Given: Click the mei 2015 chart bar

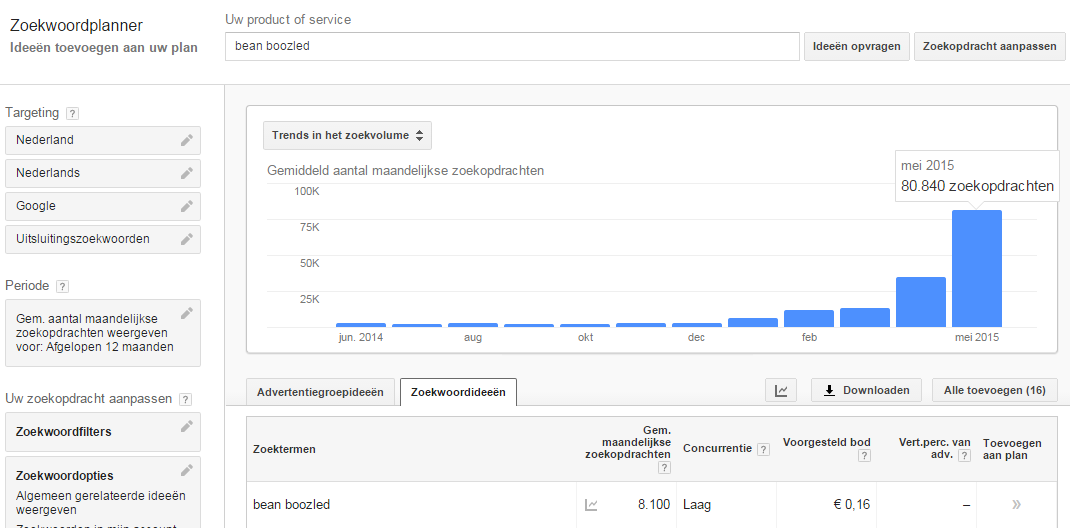Looking at the screenshot, I should tap(977, 269).
